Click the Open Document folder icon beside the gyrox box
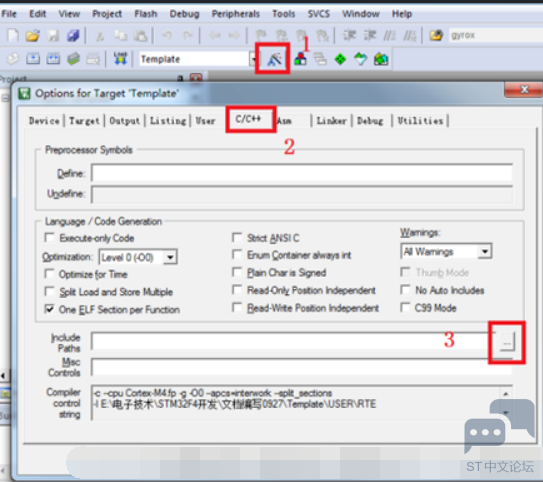Screen dimensions: 543x482 [x=436, y=35]
